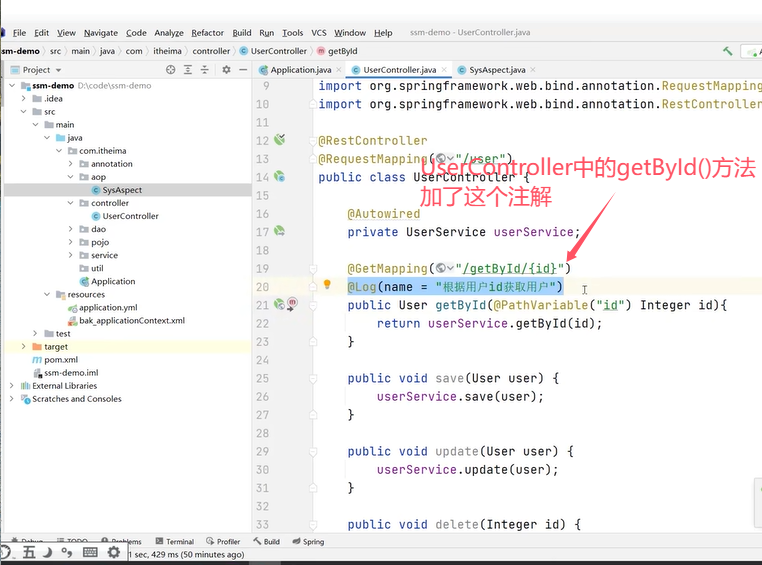Open the Spring tool window

(308, 541)
